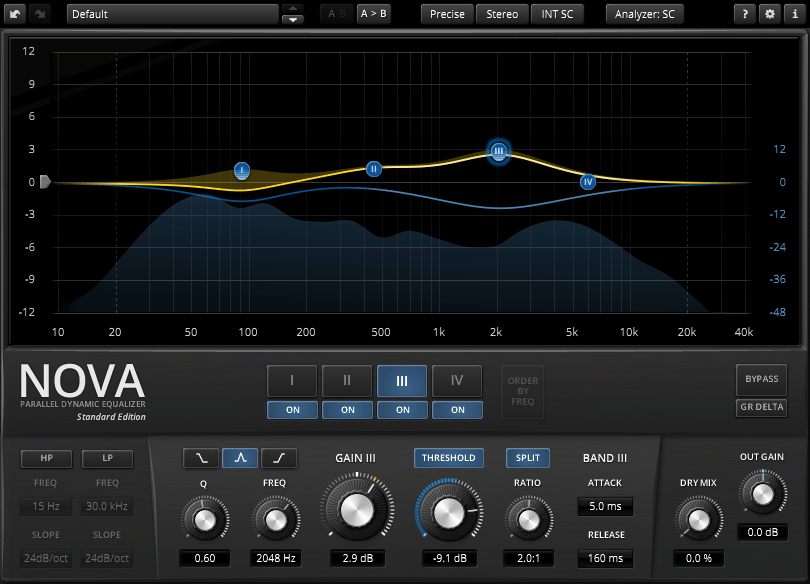
Task: Toggle the THRESHOLD button
Action: coord(449,458)
